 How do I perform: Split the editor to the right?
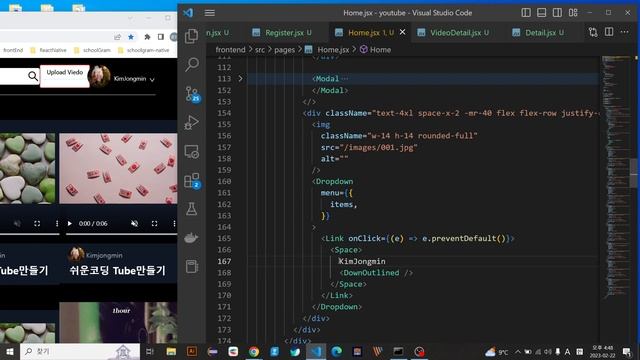pyautogui.click(x=609, y=32)
